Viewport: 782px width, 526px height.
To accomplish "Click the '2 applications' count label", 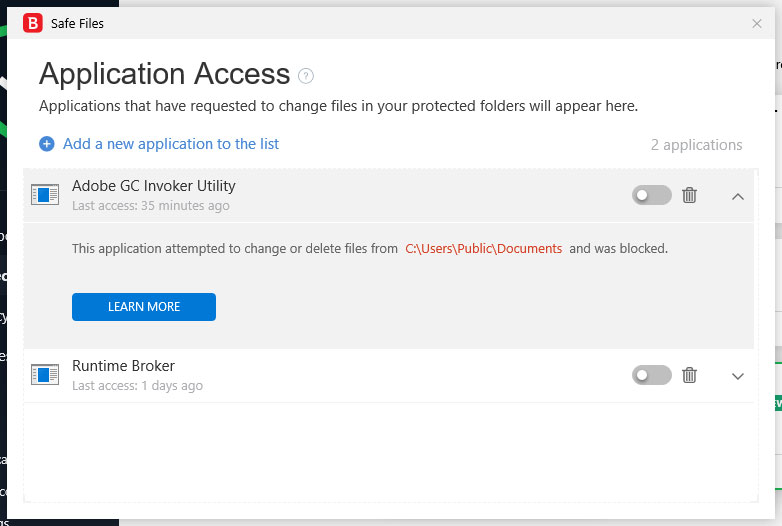I will pos(696,145).
